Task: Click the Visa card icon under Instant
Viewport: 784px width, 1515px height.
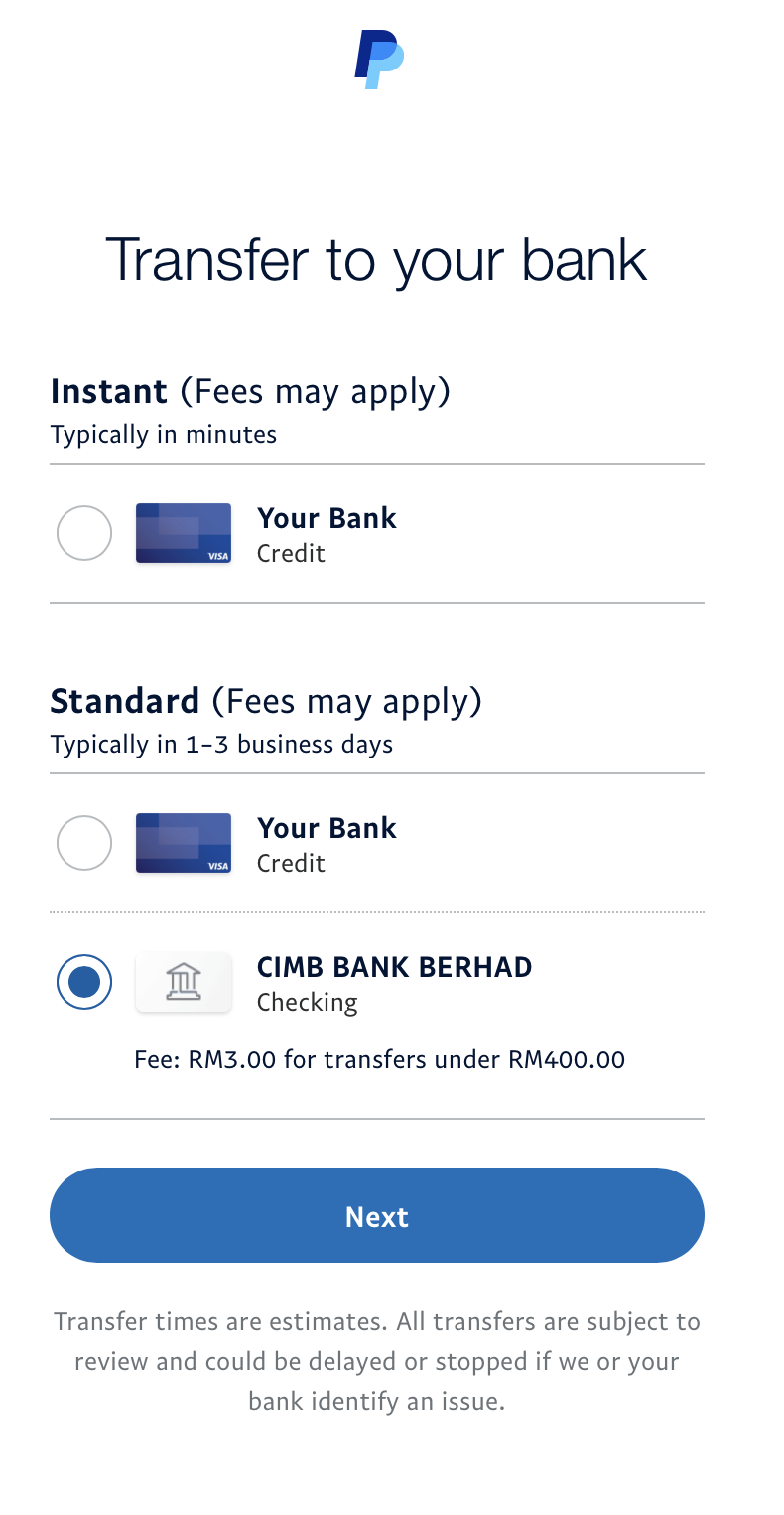Action: pyautogui.click(x=184, y=534)
